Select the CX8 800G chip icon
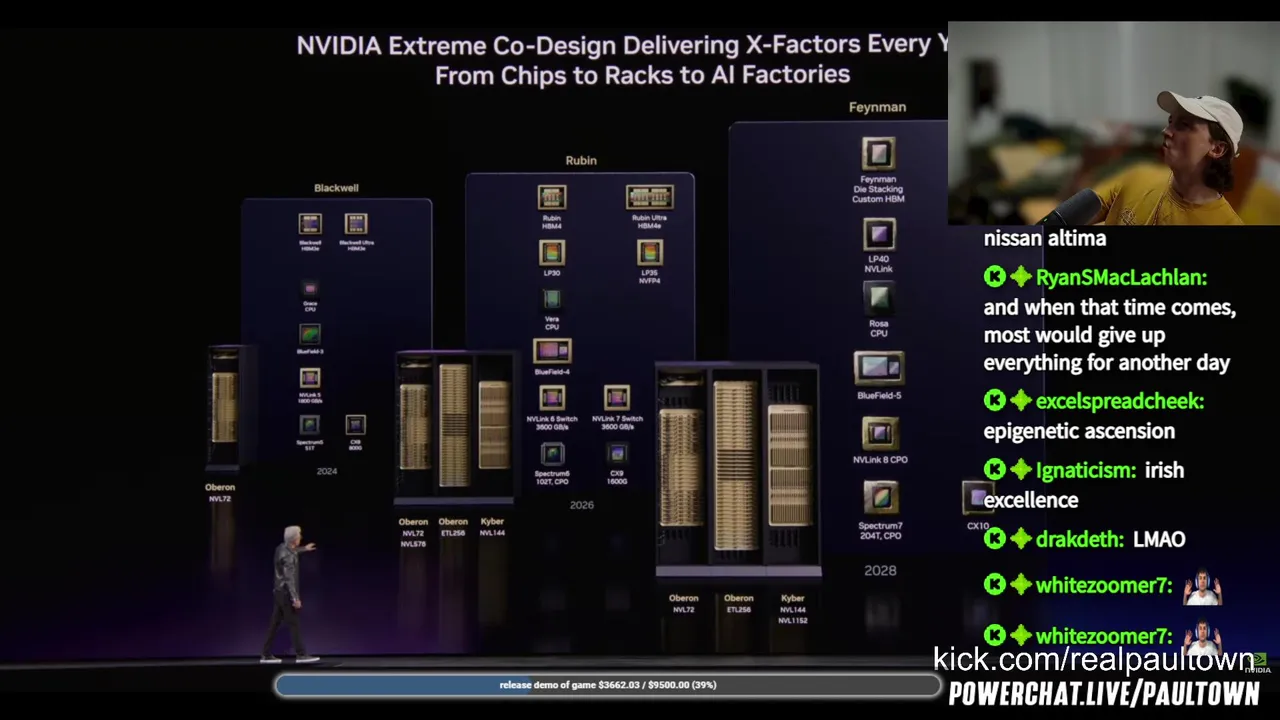The height and width of the screenshot is (720, 1280). tap(355, 425)
